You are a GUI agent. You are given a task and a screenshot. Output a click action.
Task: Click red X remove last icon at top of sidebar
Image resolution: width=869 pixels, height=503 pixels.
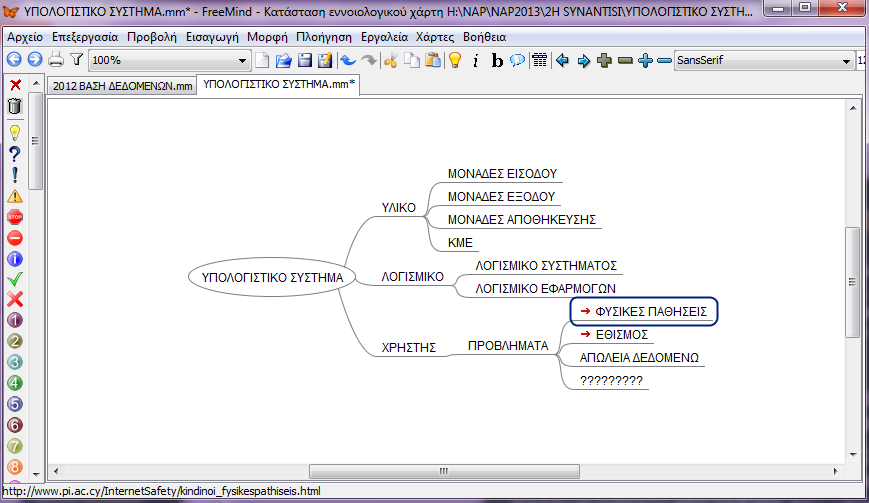[x=16, y=85]
